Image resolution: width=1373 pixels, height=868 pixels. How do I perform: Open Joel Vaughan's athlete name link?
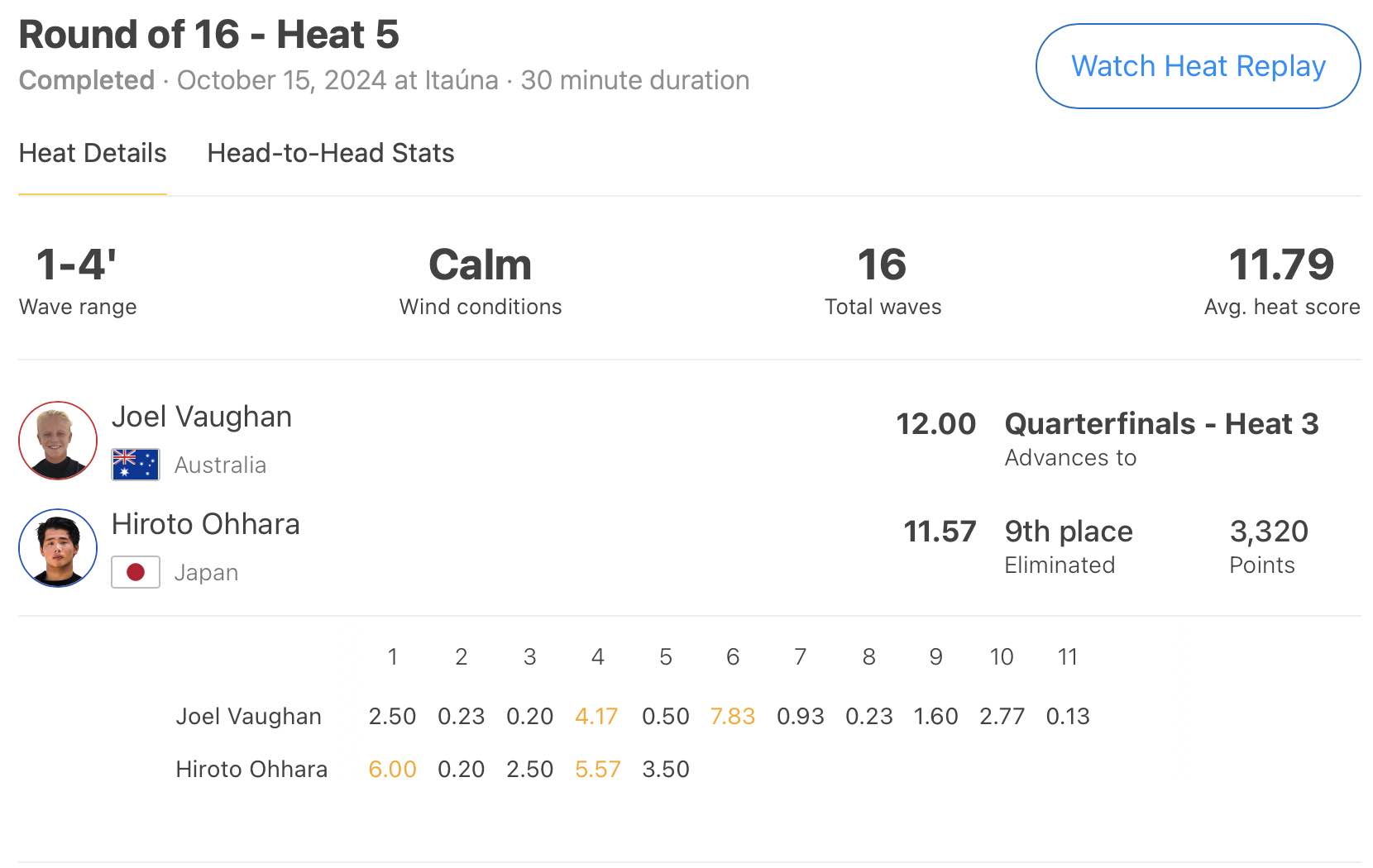202,417
